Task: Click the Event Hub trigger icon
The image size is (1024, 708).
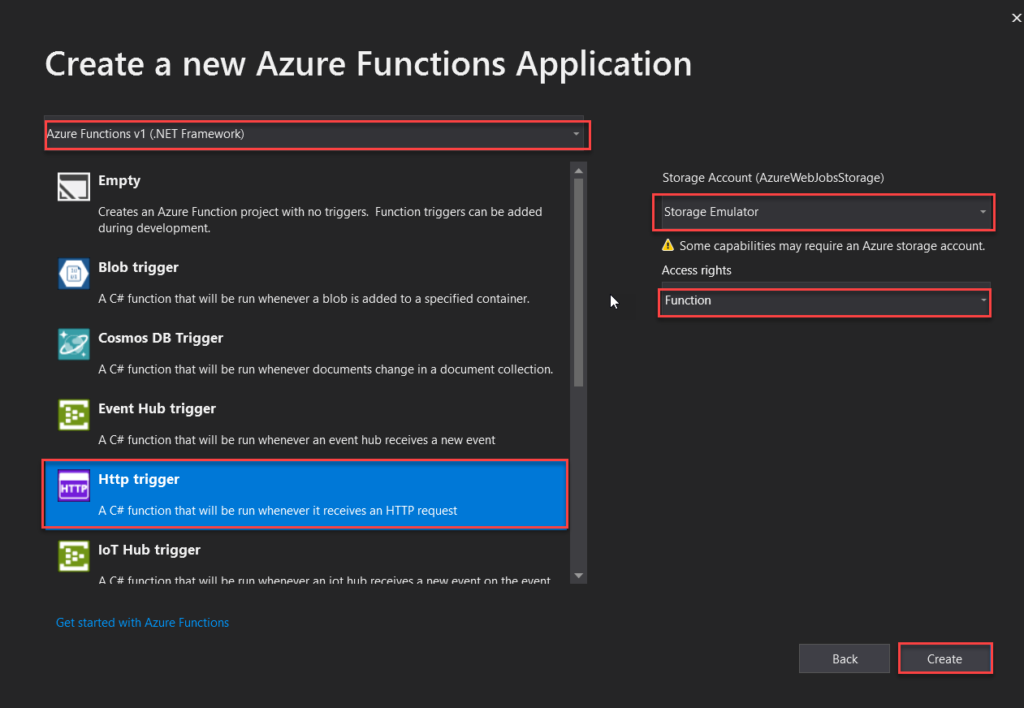Action: pyautogui.click(x=73, y=415)
